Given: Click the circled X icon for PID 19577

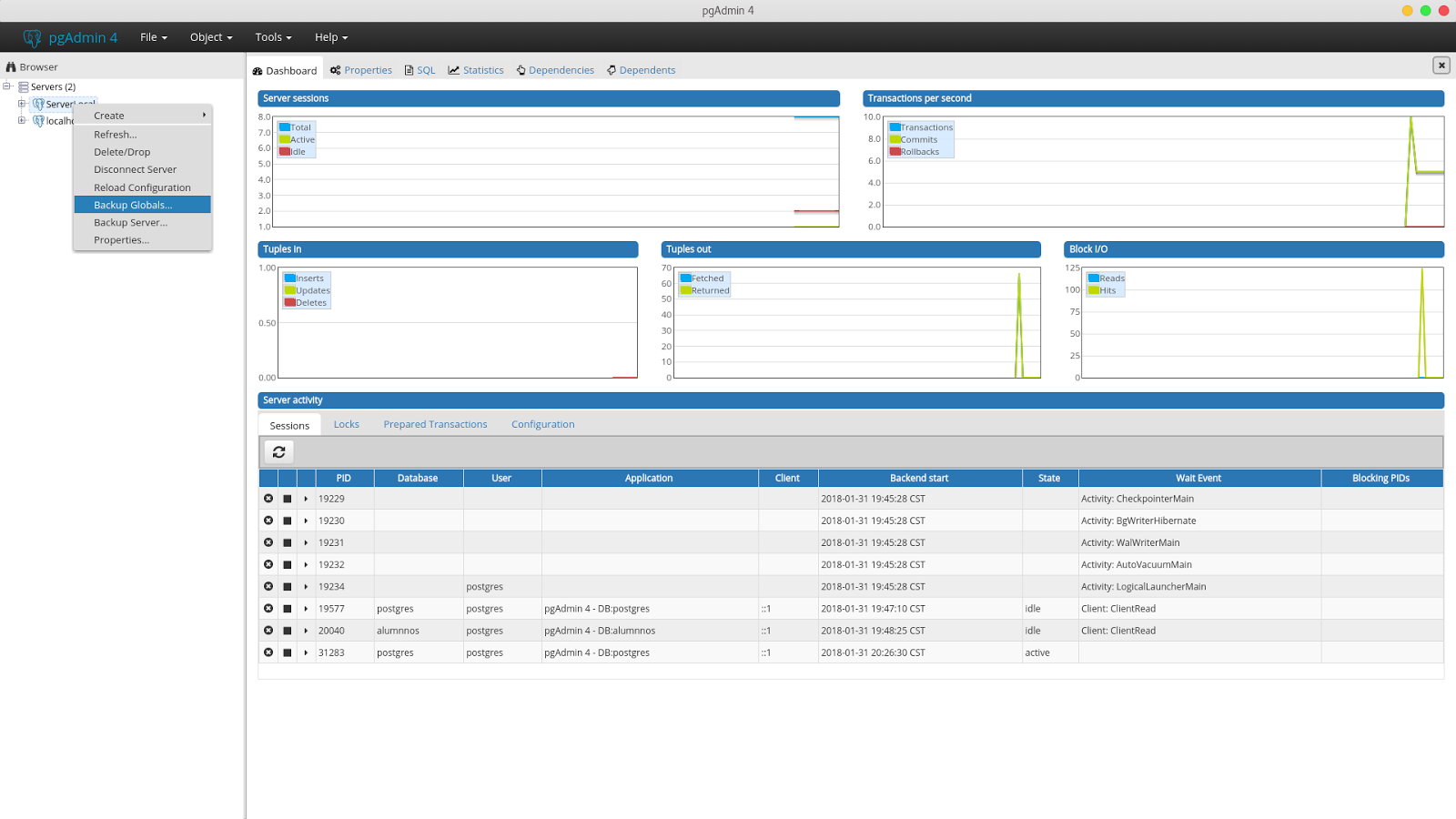Looking at the screenshot, I should coord(268,608).
